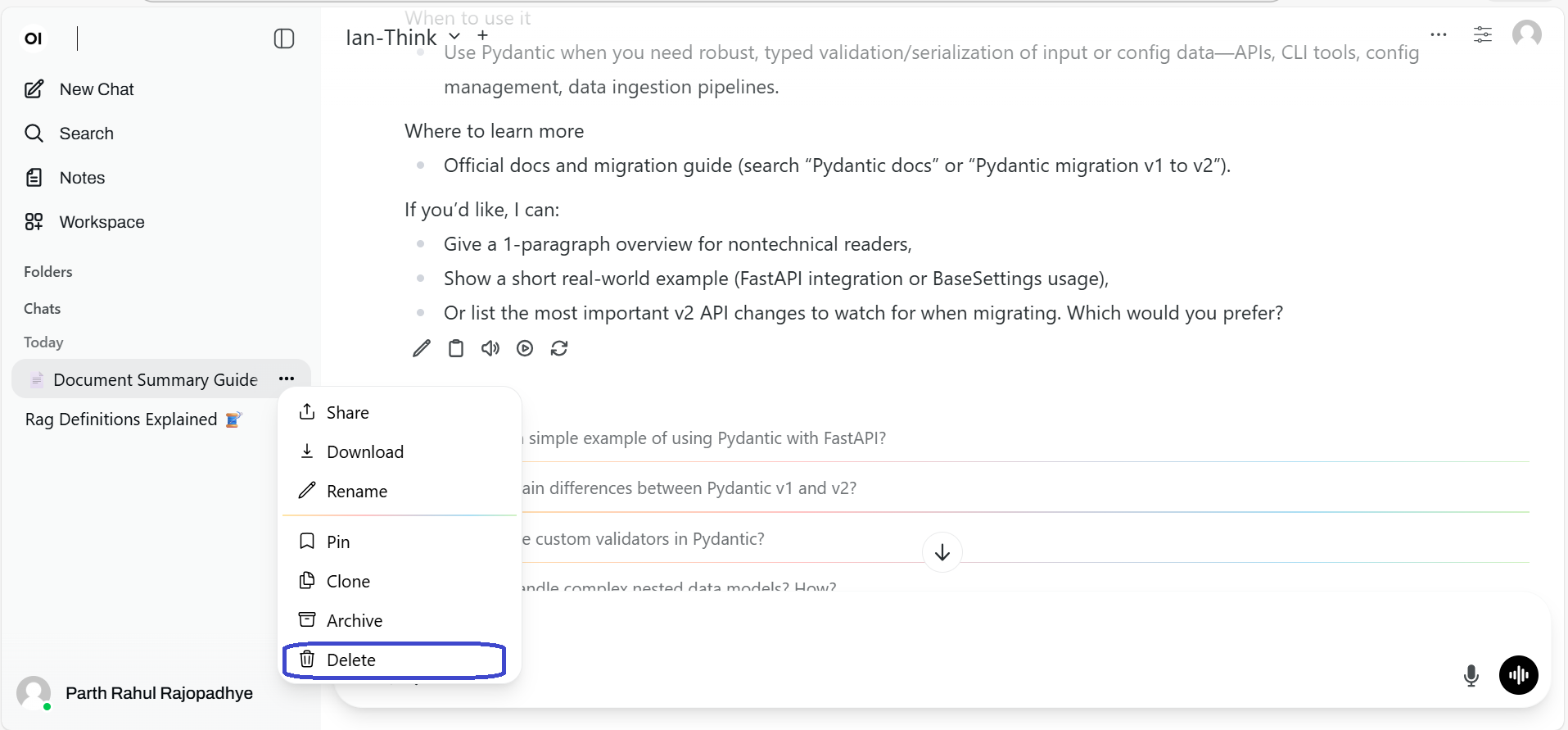Click the edit message pencil icon

[x=422, y=348]
